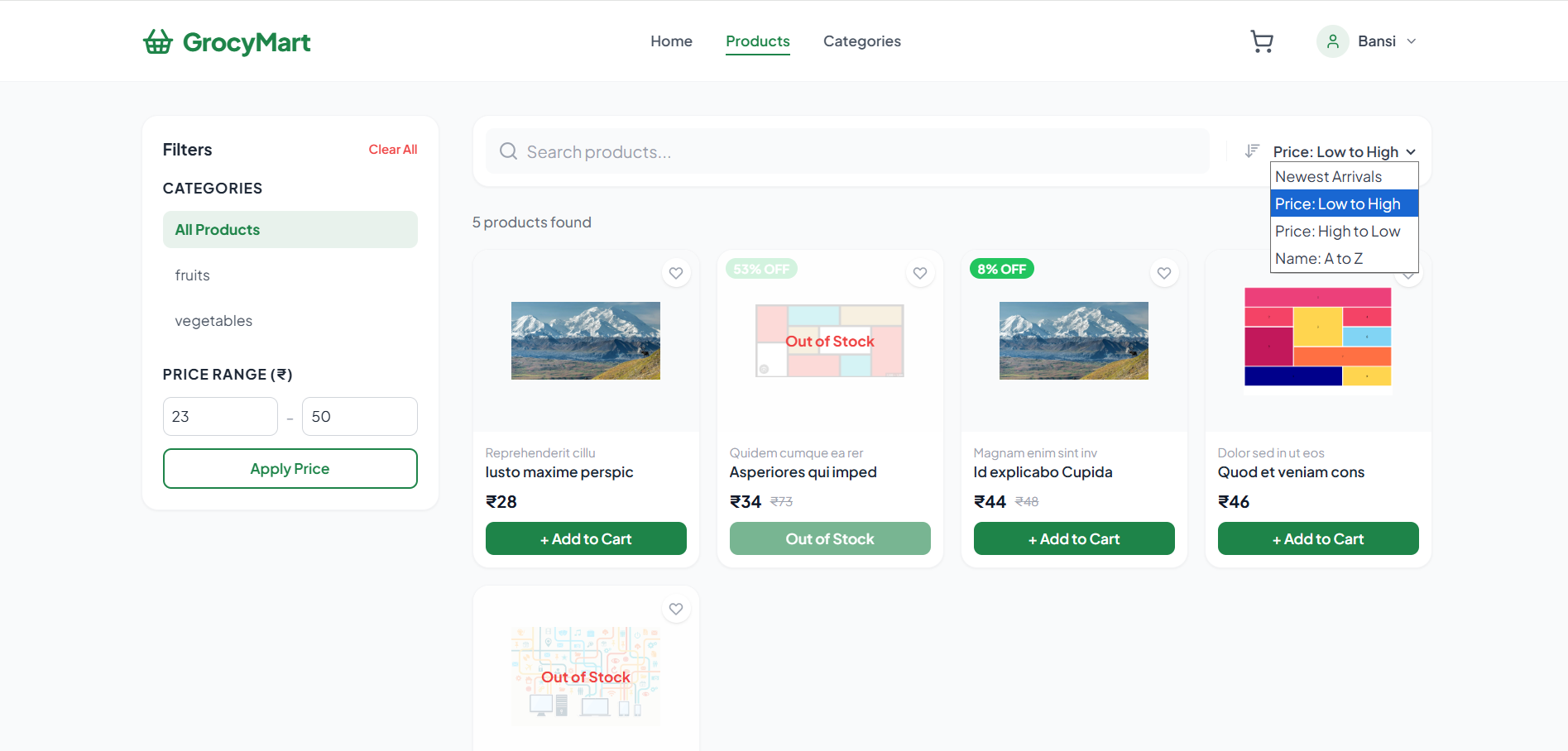This screenshot has width=1568, height=751.
Task: Choose Price: Low to High option in list
Action: (x=1345, y=203)
